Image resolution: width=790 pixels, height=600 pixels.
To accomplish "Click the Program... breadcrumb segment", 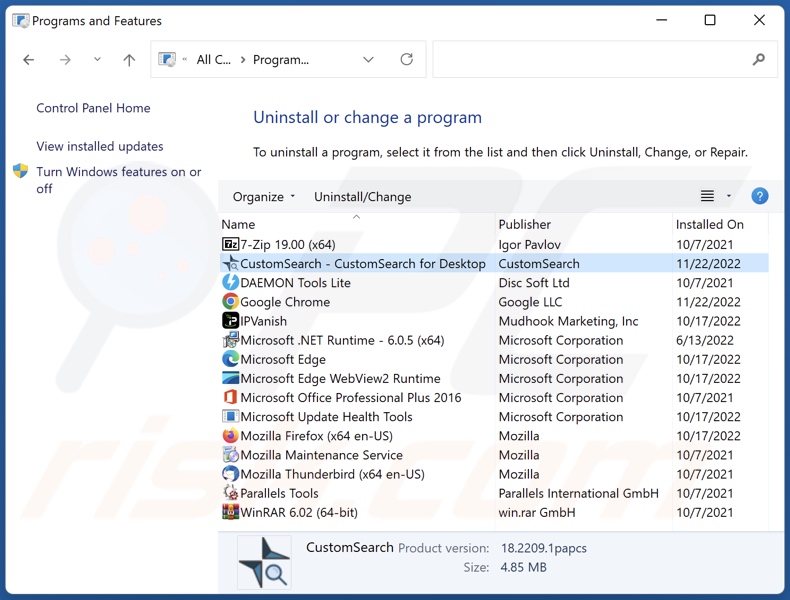I will click(x=281, y=59).
